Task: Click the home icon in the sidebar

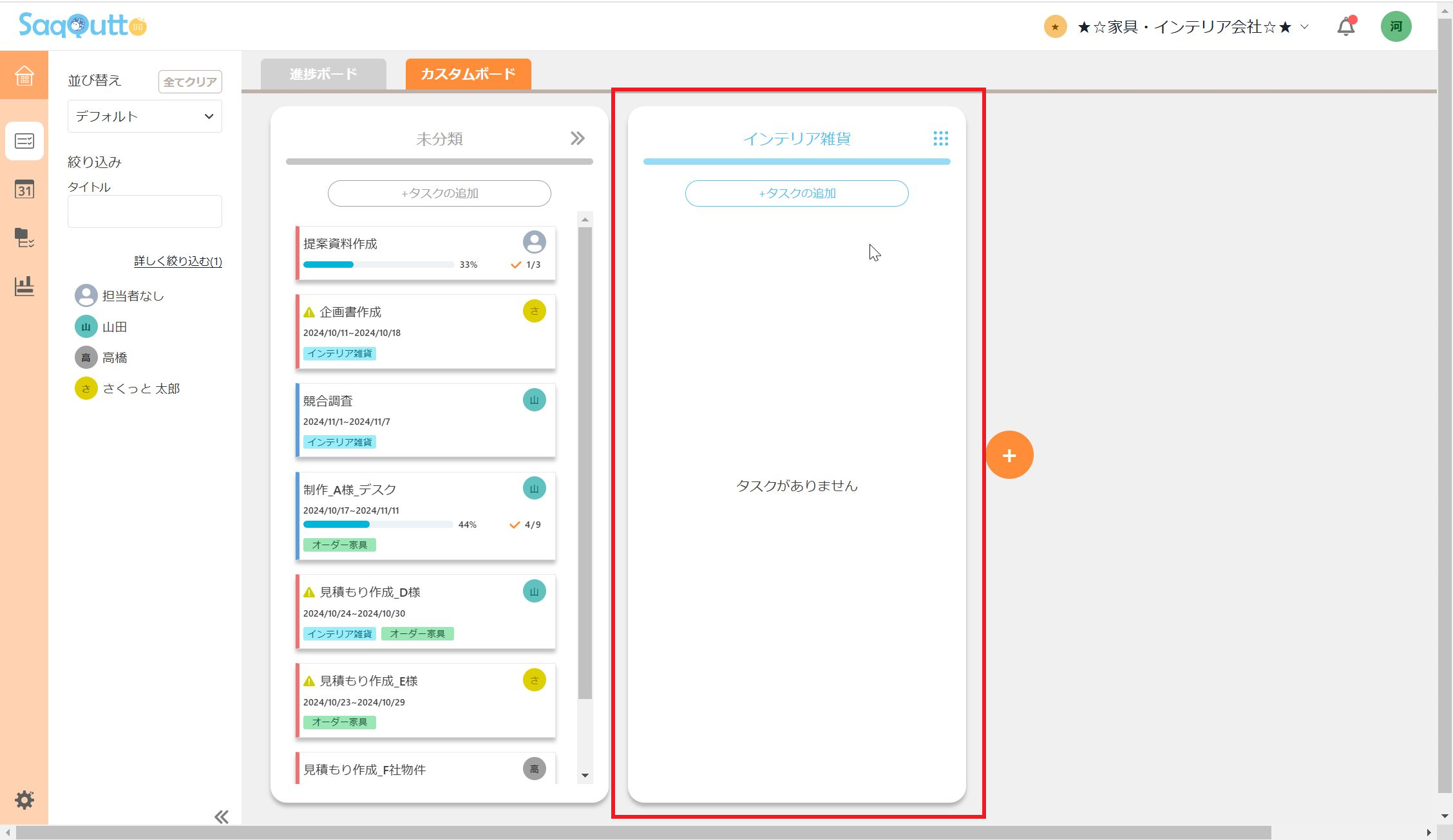Action: (x=24, y=76)
